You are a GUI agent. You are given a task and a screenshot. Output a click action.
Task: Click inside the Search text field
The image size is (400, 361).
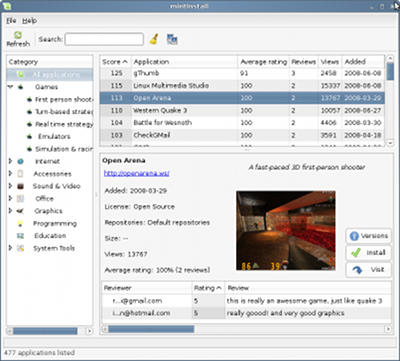click(104, 39)
